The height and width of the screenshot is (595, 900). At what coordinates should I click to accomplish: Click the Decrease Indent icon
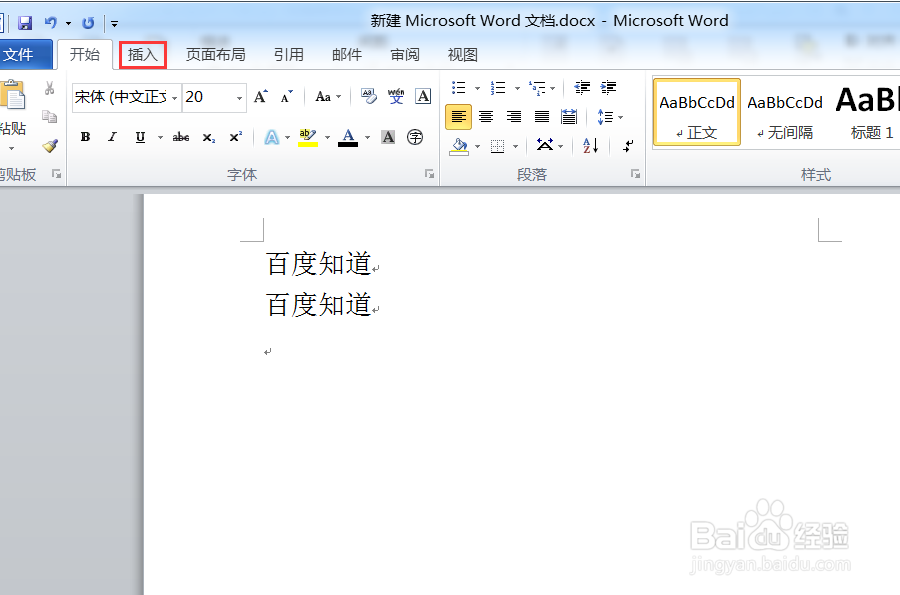582,87
